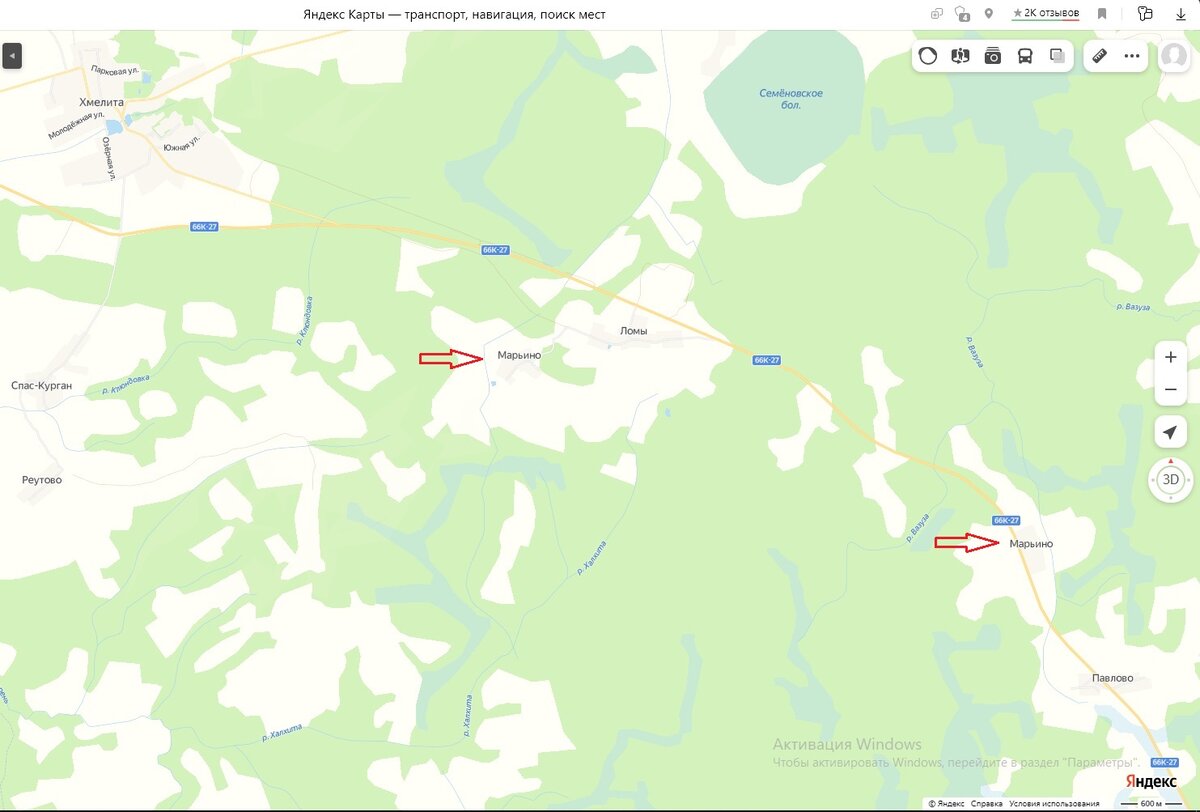Open the location pin permission icon
The width and height of the screenshot is (1200, 812).
(989, 13)
